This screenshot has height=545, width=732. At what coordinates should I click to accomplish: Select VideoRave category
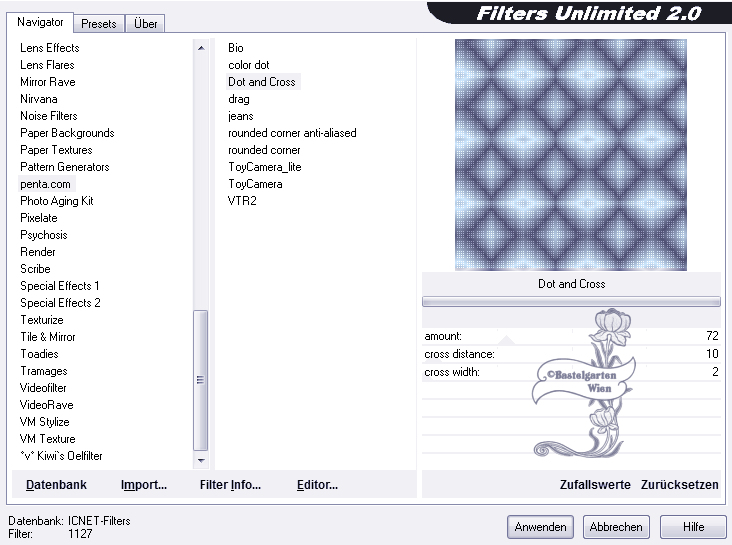[46, 405]
